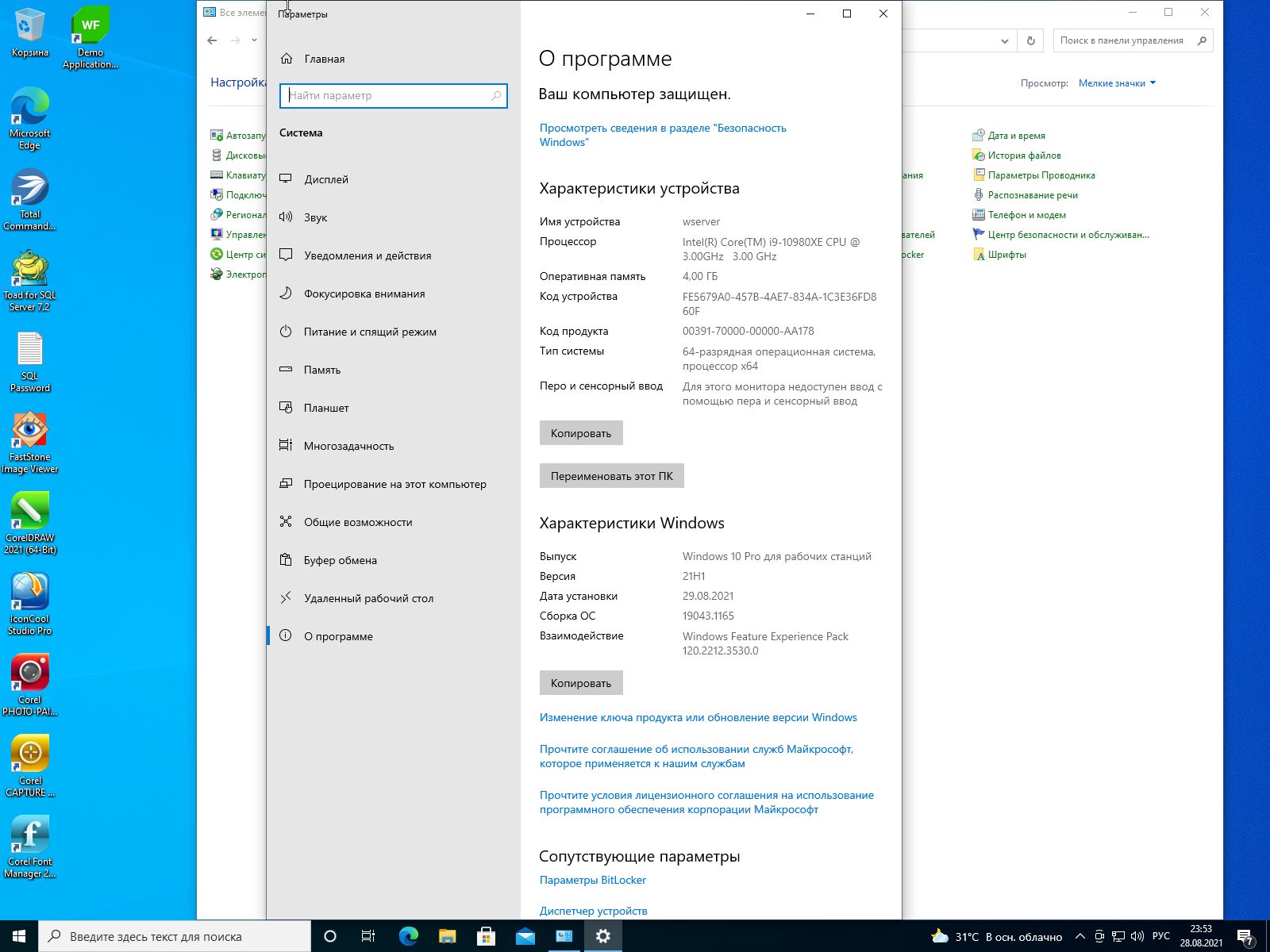Launch Microsoft Edge from the desktop
Image resolution: width=1270 pixels, height=952 pixels.
tap(30, 119)
